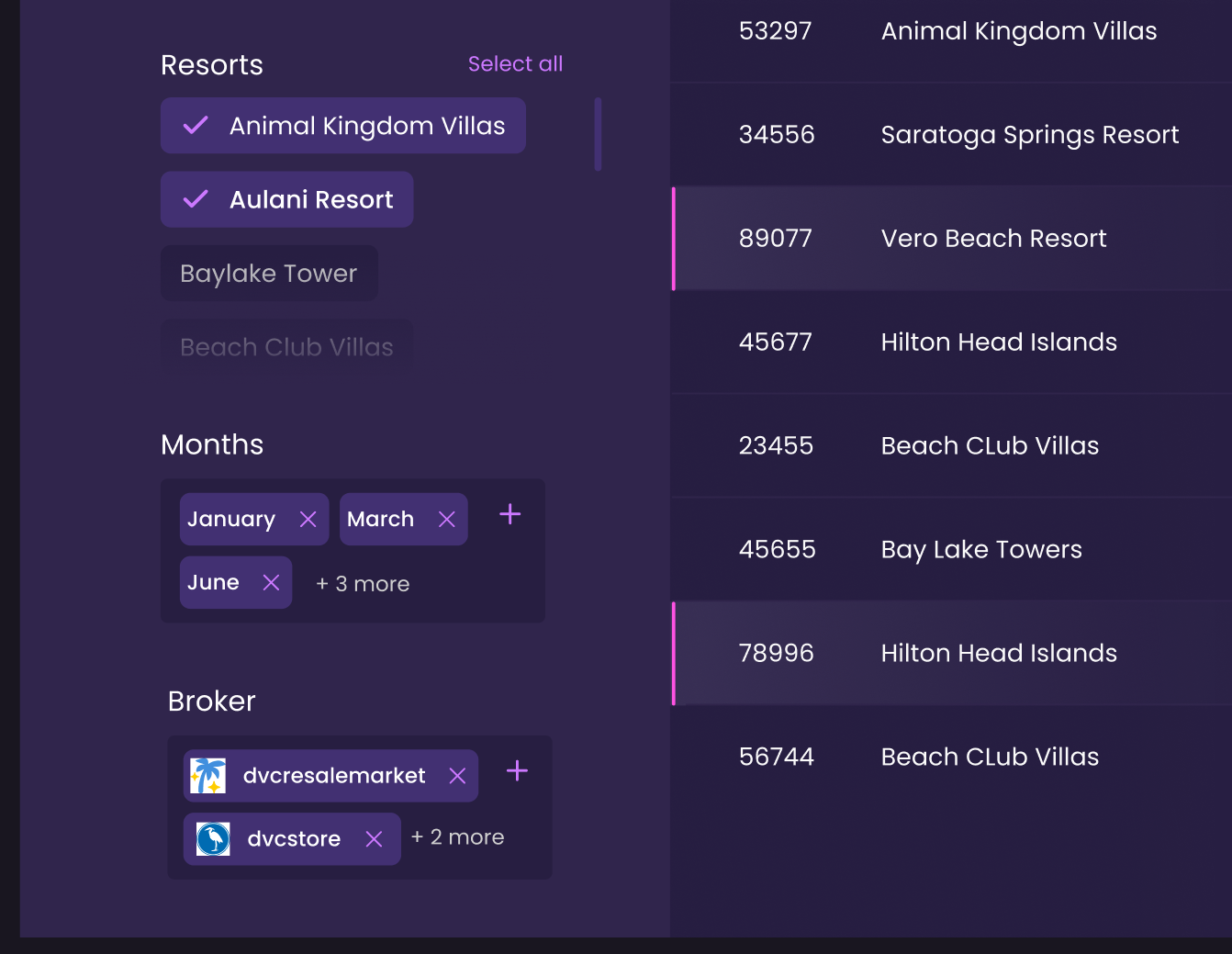The image size is (1232, 954).
Task: Open listing 78996 for Hilton Head Islands
Action: click(x=950, y=654)
